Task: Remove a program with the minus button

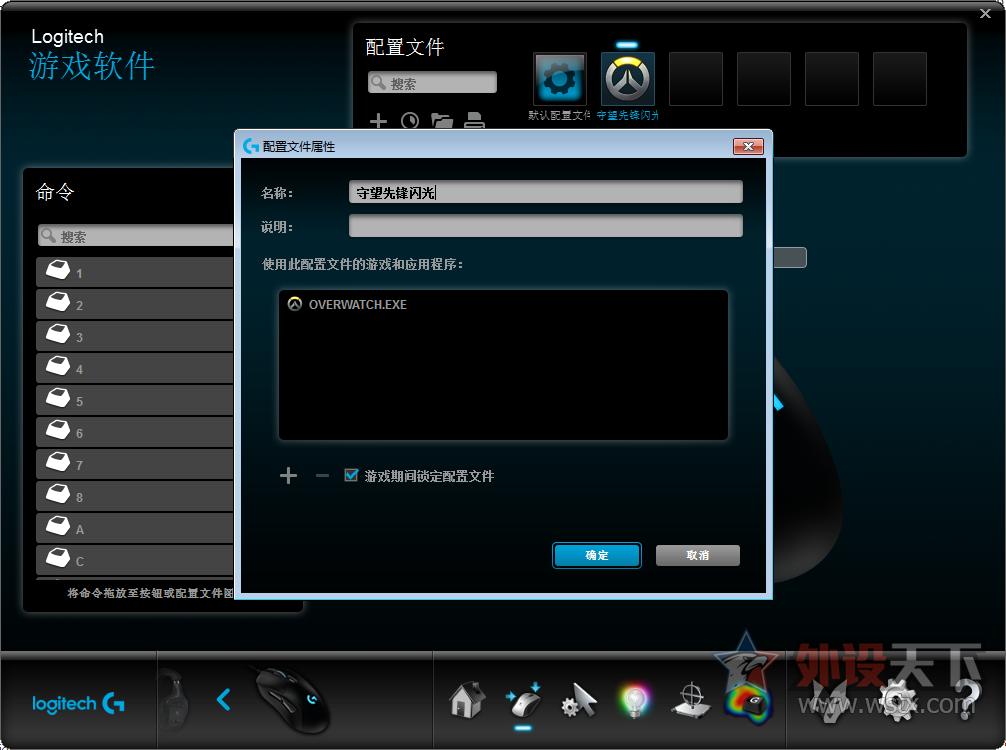Action: [320, 475]
